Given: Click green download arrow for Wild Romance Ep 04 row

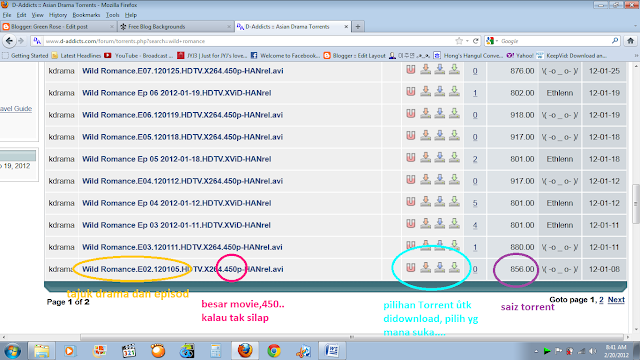Looking at the screenshot, I should [454, 202].
